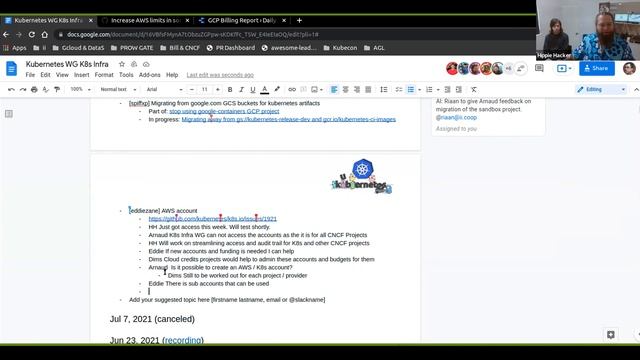The image size is (640, 360).
Task: Open the Add-ons menu
Action: point(149,75)
